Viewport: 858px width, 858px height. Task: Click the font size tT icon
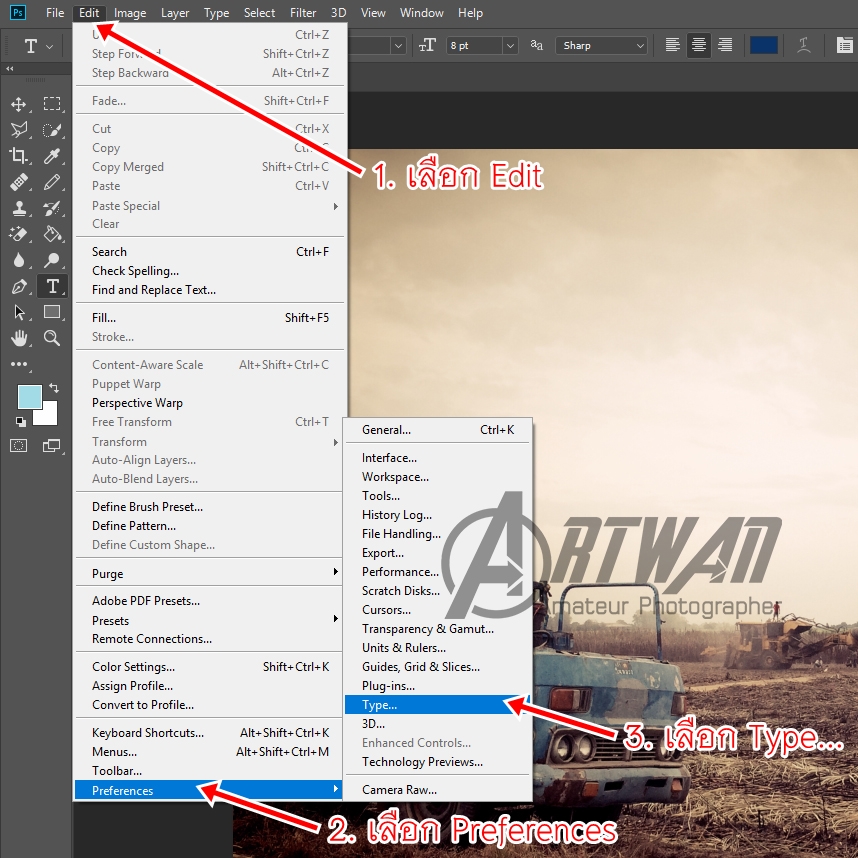click(x=427, y=45)
